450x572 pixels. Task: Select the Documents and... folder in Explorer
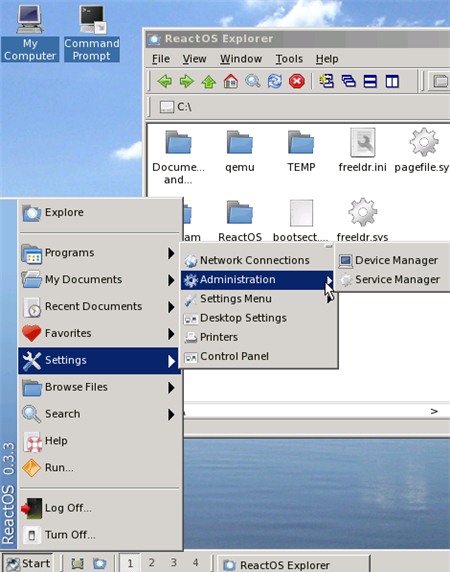(x=178, y=157)
